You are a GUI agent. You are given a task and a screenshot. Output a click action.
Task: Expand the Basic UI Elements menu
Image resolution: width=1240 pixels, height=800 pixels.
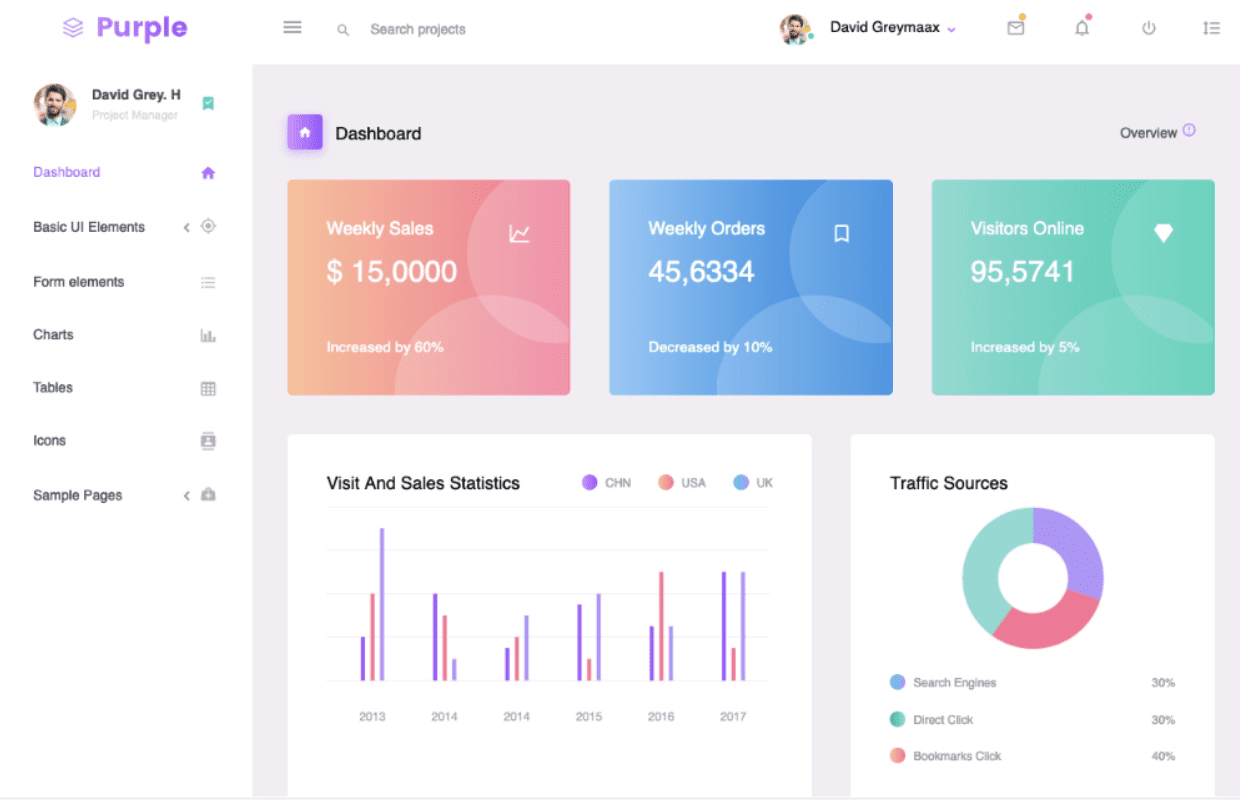(x=89, y=227)
